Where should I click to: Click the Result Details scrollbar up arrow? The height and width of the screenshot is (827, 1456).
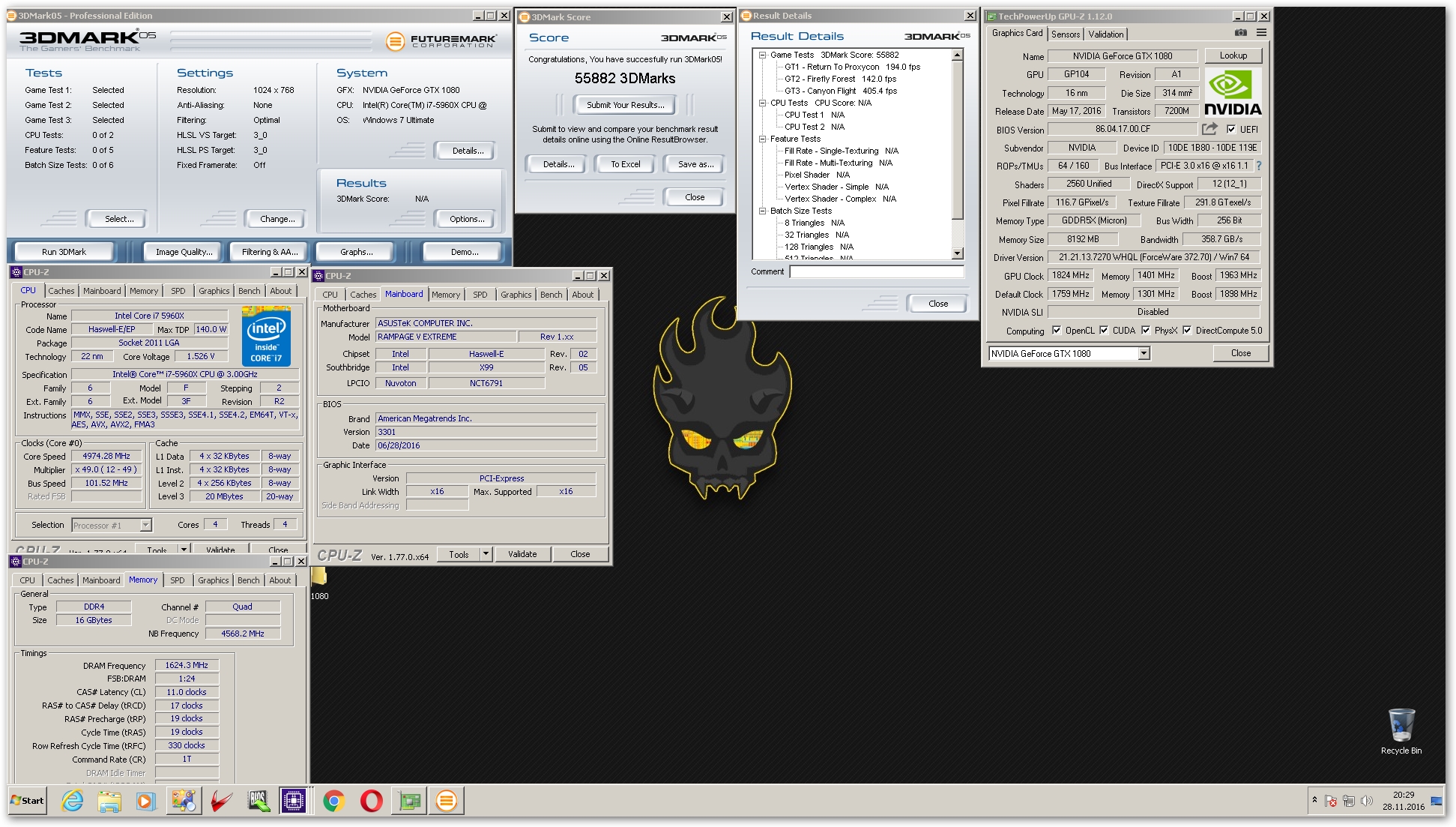tap(957, 55)
